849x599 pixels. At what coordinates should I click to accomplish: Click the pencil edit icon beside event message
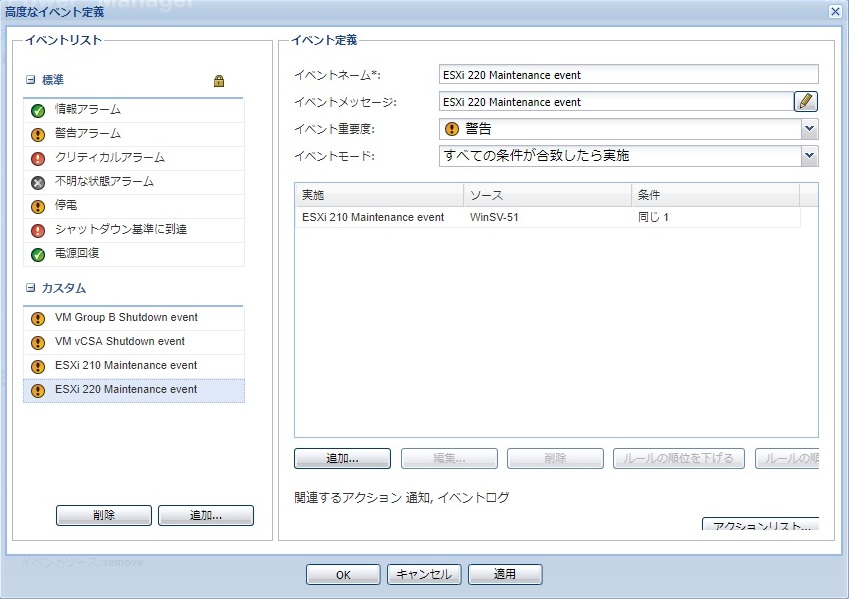[806, 101]
